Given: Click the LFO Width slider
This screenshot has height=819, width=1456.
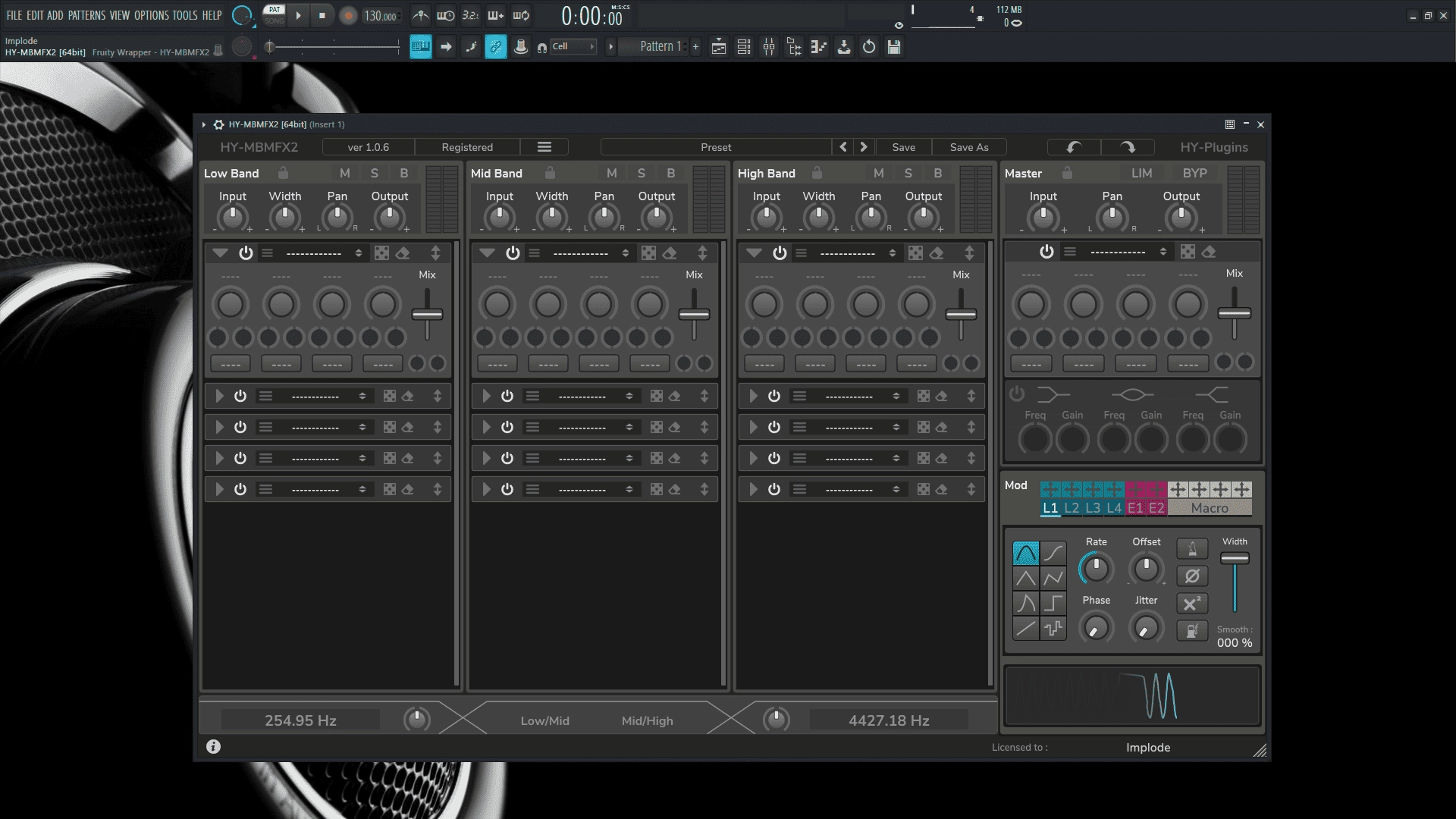Looking at the screenshot, I should 1235,580.
